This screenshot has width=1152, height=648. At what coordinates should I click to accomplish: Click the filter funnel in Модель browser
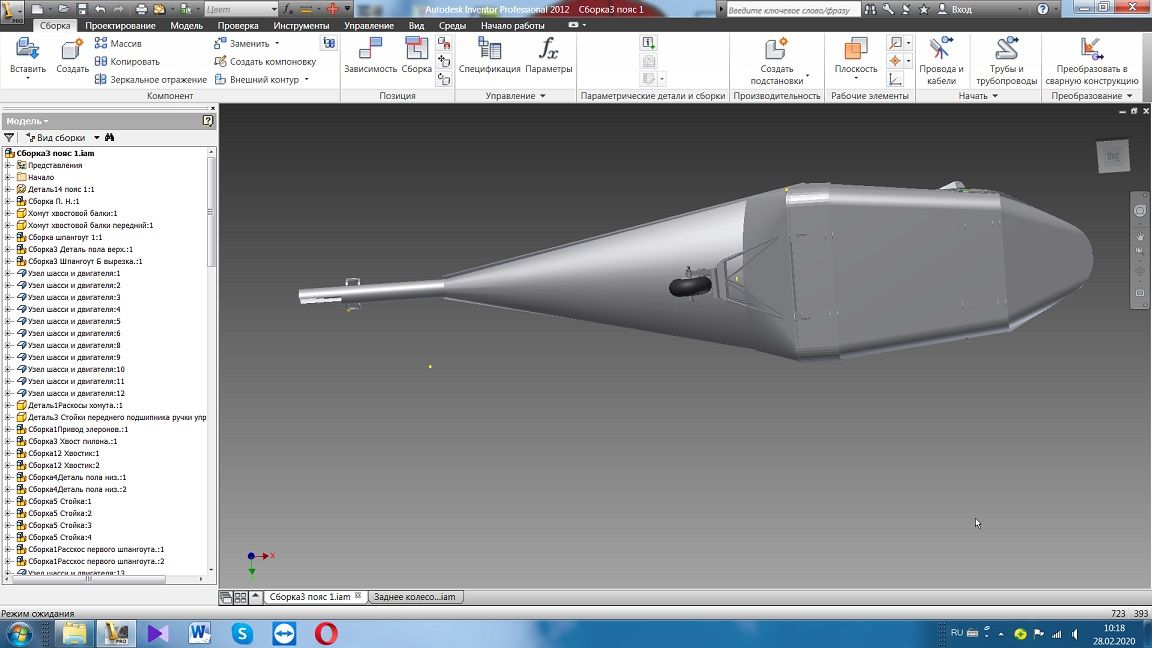point(9,137)
